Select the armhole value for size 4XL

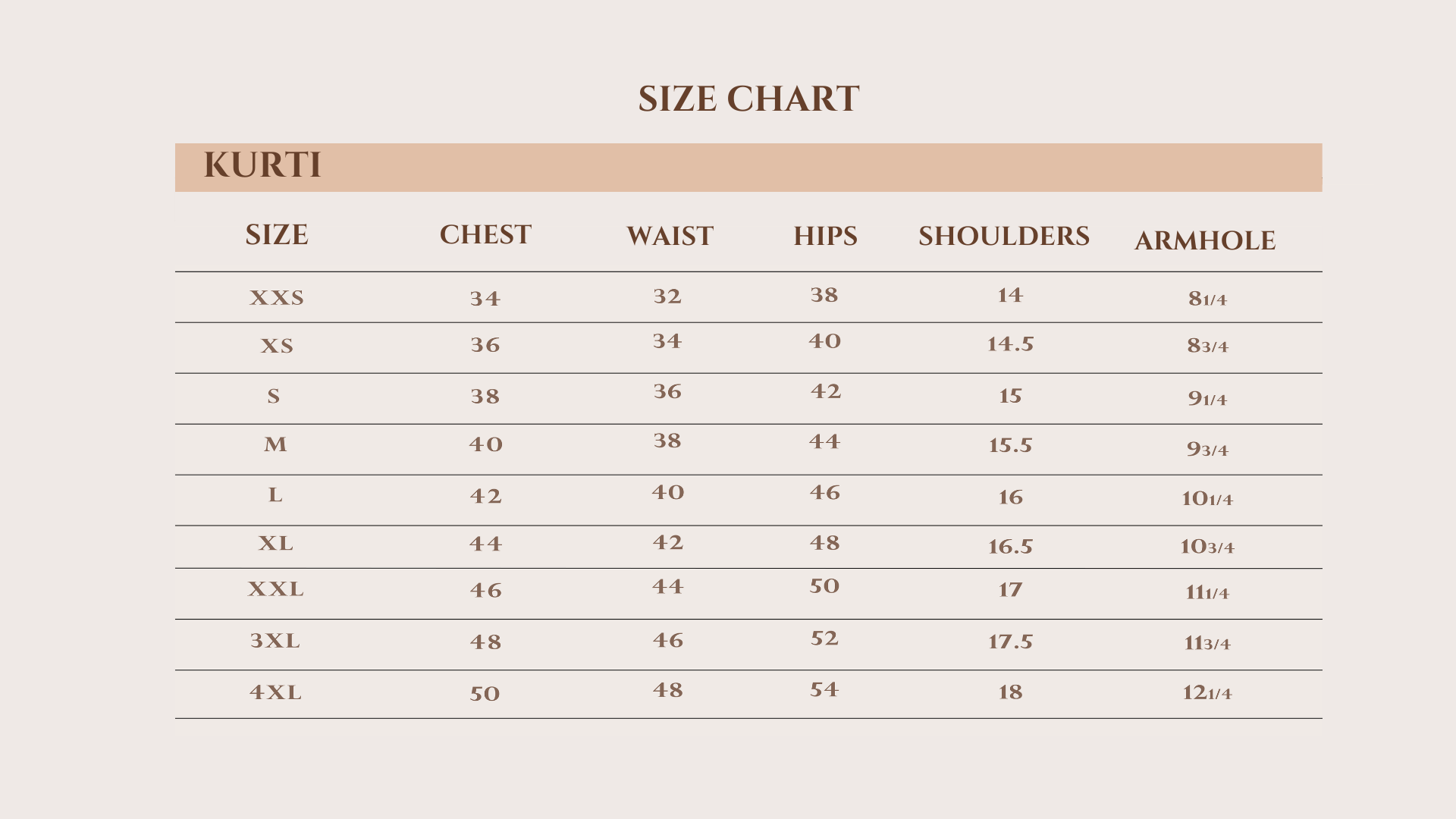(1207, 692)
